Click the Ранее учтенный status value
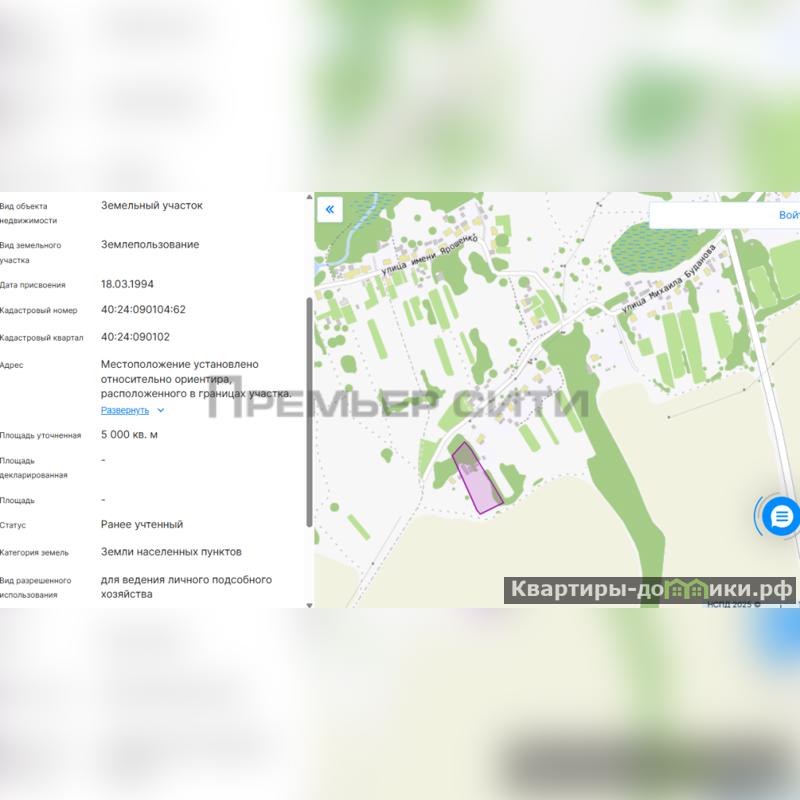800x800 pixels. click(142, 524)
